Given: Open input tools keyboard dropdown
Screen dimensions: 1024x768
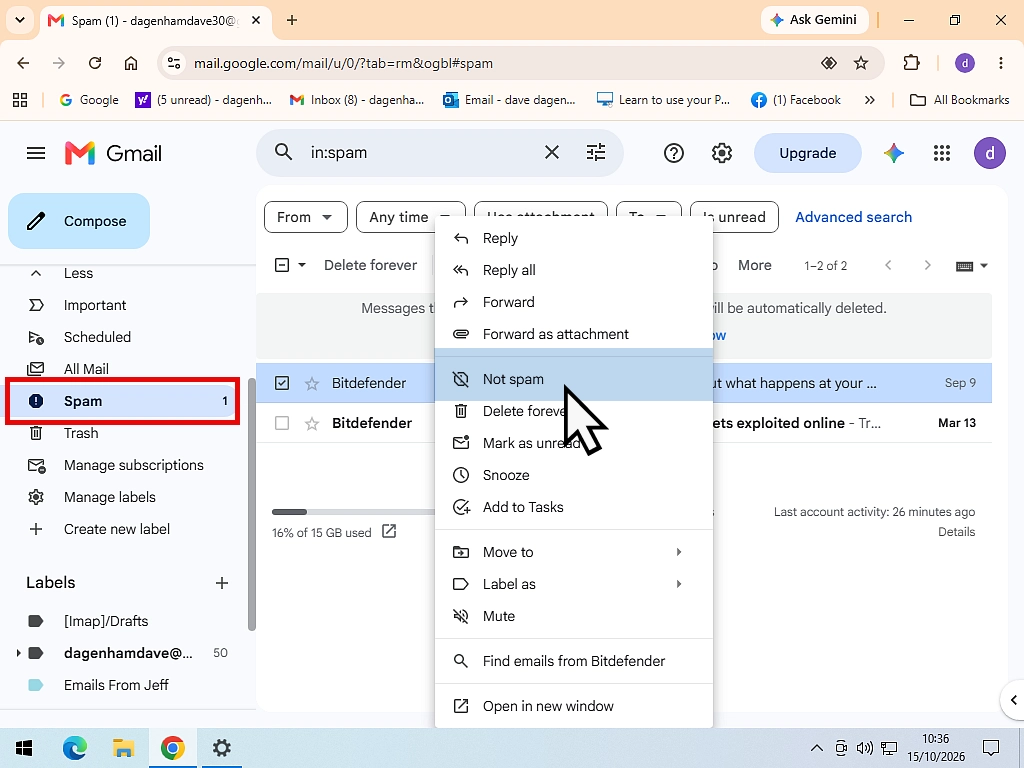Looking at the screenshot, I should (971, 266).
